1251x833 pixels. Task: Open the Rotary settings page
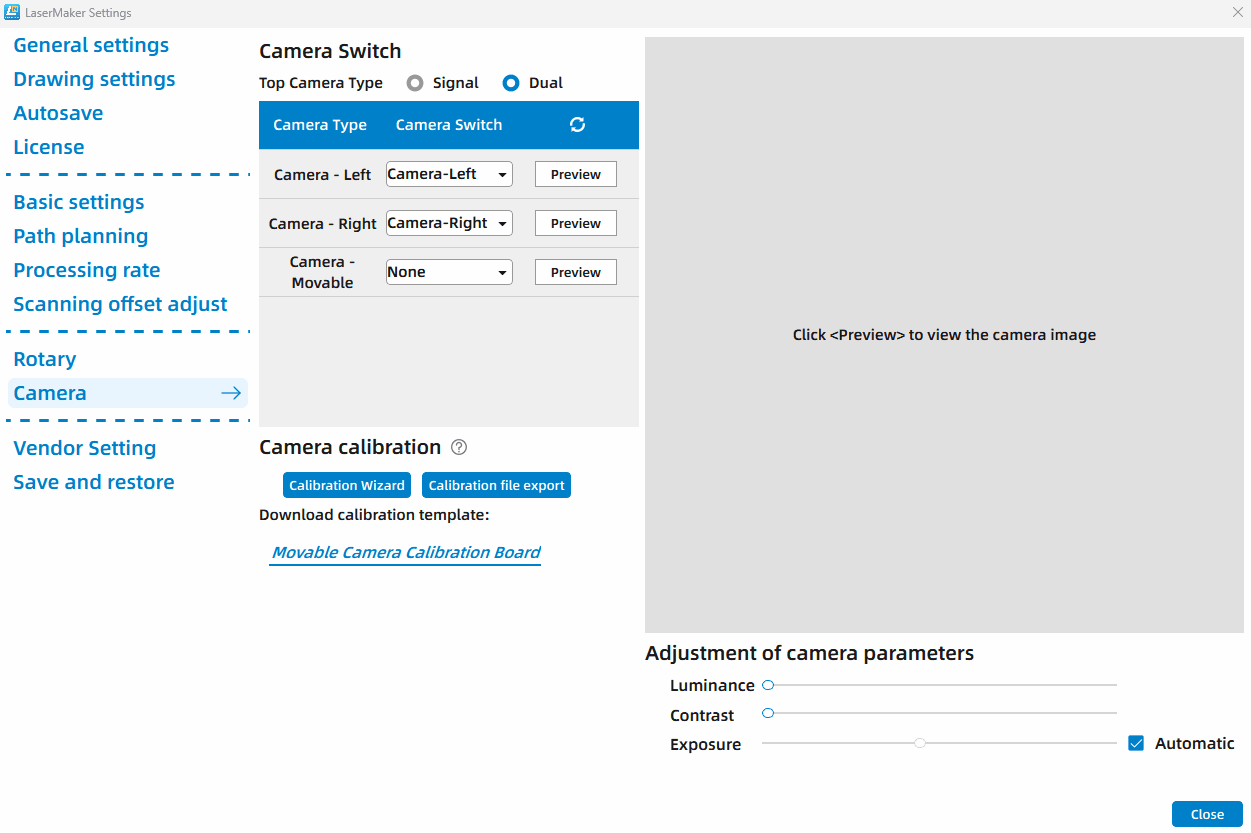[x=45, y=359]
